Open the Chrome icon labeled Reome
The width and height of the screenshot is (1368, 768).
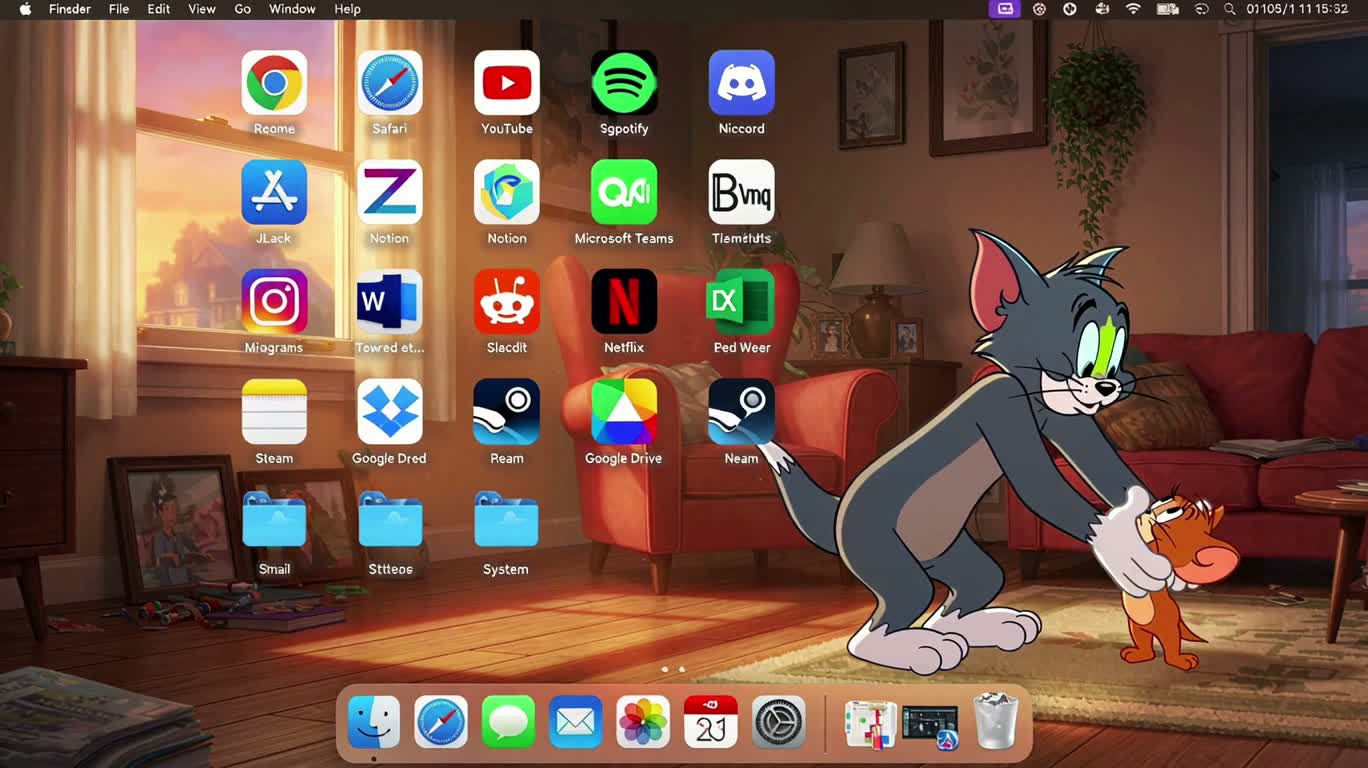click(274, 83)
